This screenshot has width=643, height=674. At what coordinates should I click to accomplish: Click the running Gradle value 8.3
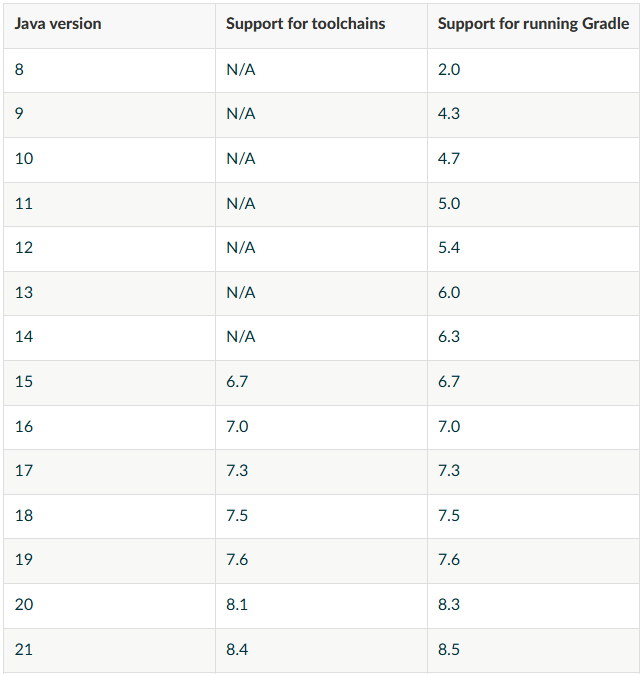tap(449, 605)
